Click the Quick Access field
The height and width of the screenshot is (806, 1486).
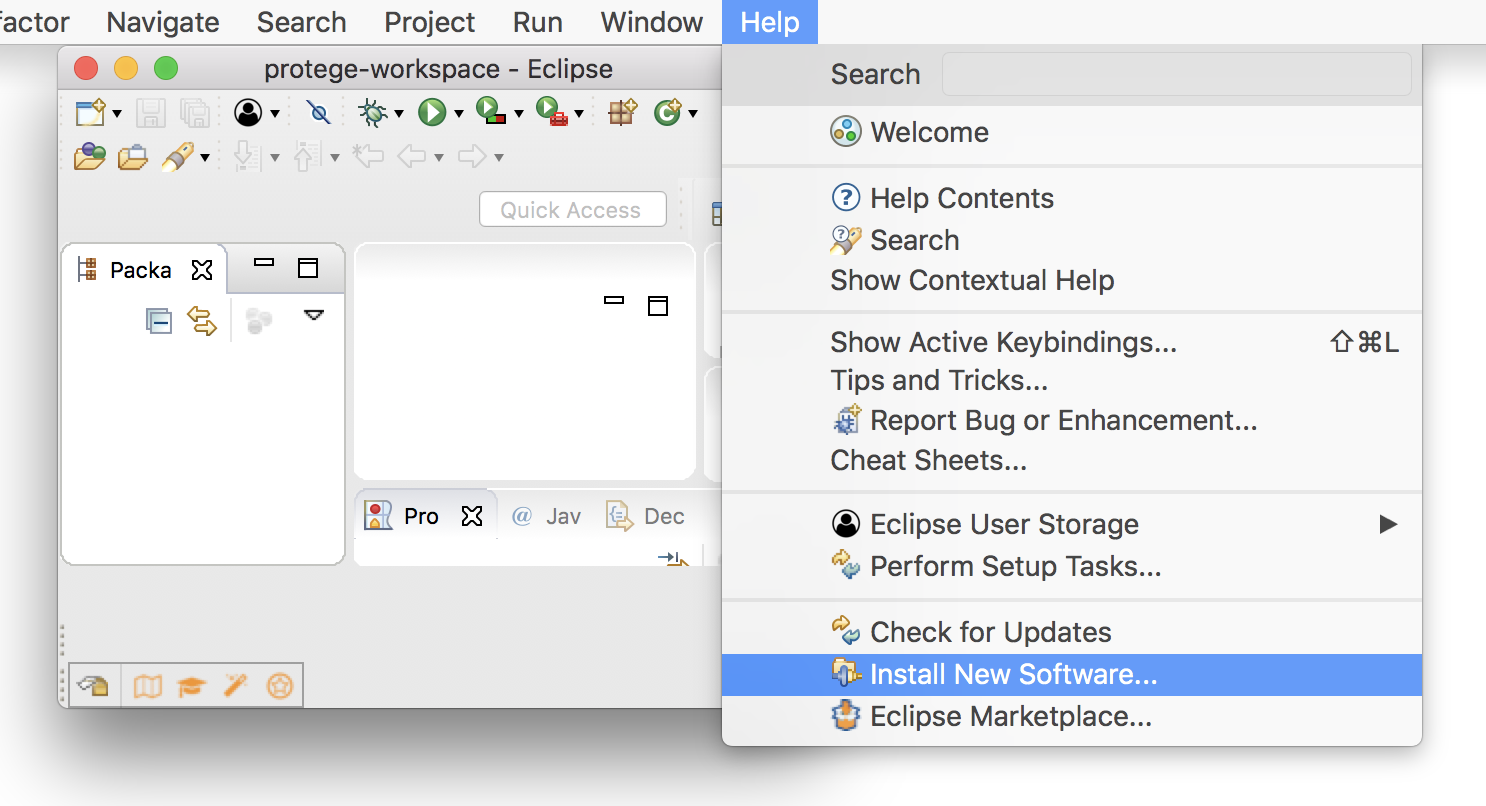click(x=573, y=210)
